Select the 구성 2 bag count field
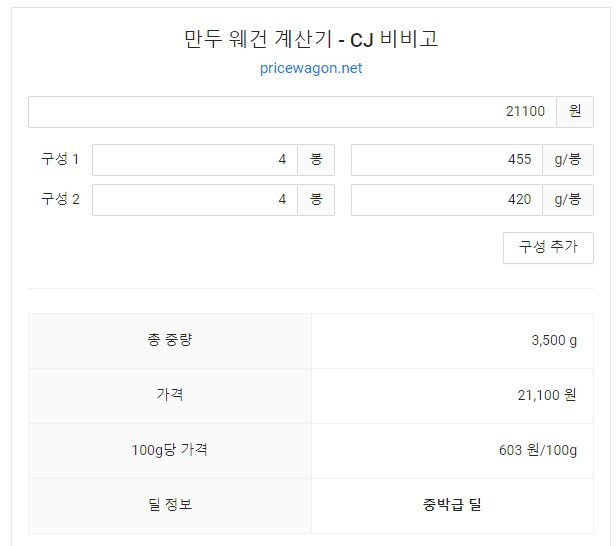This screenshot has width=616, height=546. (195, 200)
